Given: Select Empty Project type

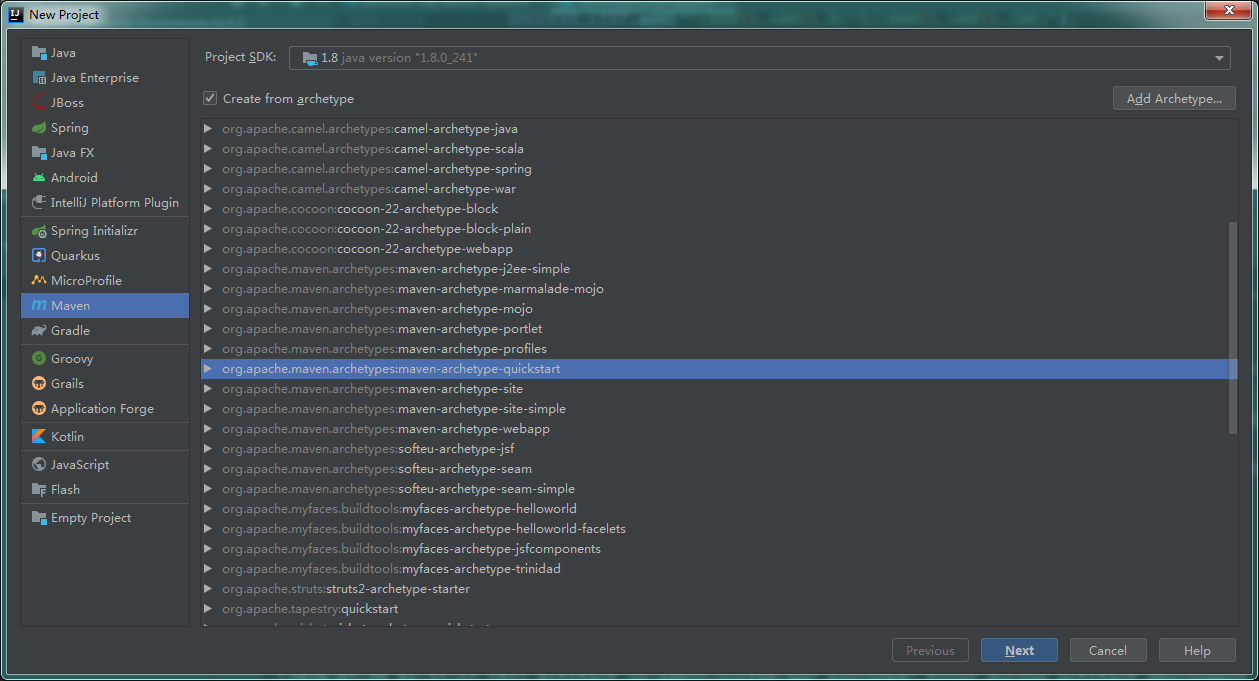Looking at the screenshot, I should tap(105, 518).
